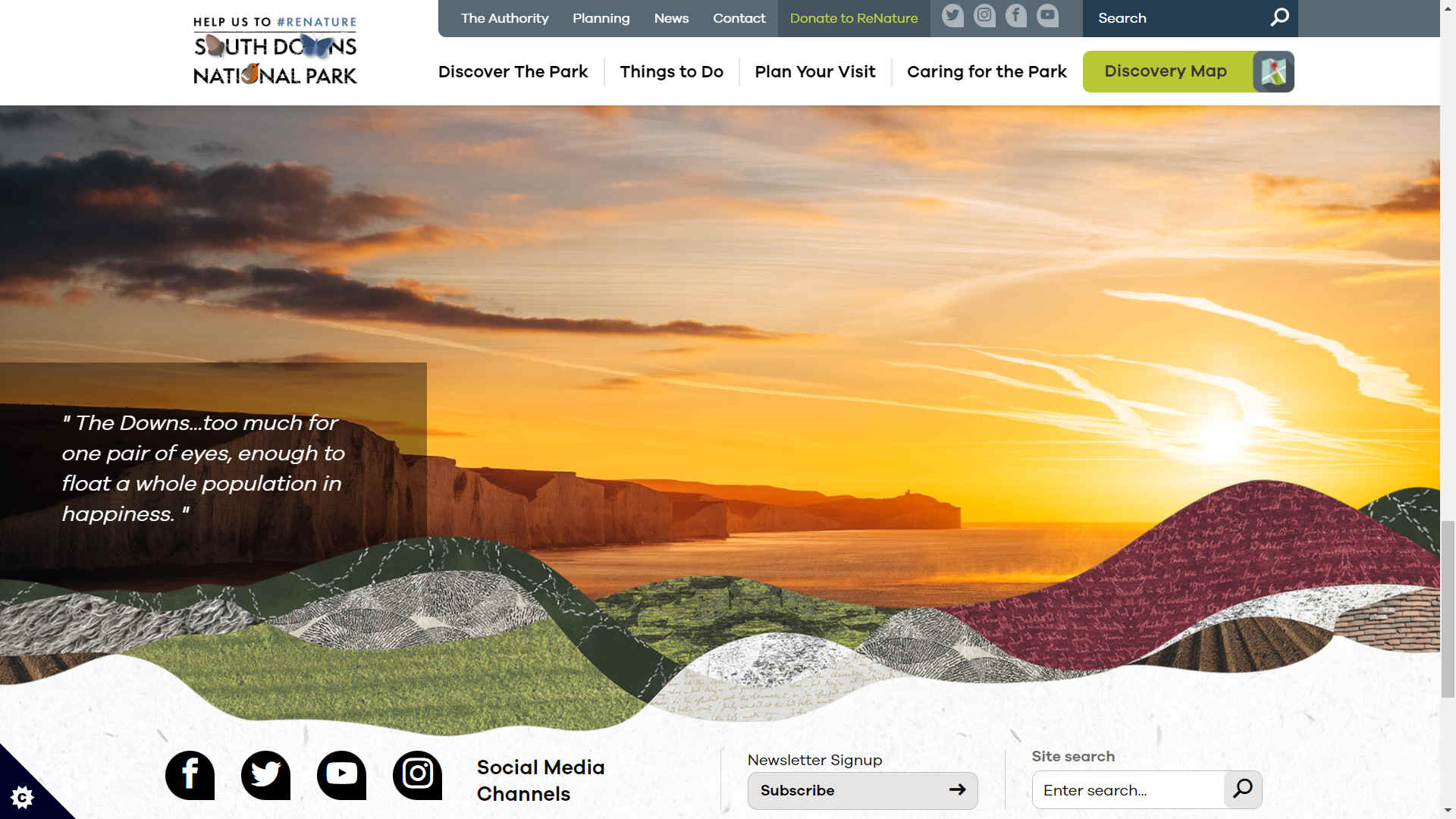Click the Site search label
1456x819 pixels.
(1072, 756)
